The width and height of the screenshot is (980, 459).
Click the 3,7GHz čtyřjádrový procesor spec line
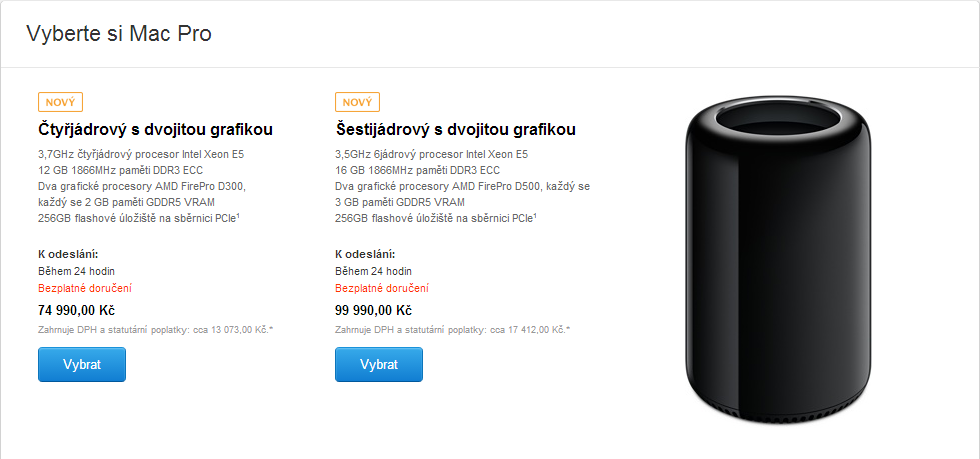coord(141,155)
